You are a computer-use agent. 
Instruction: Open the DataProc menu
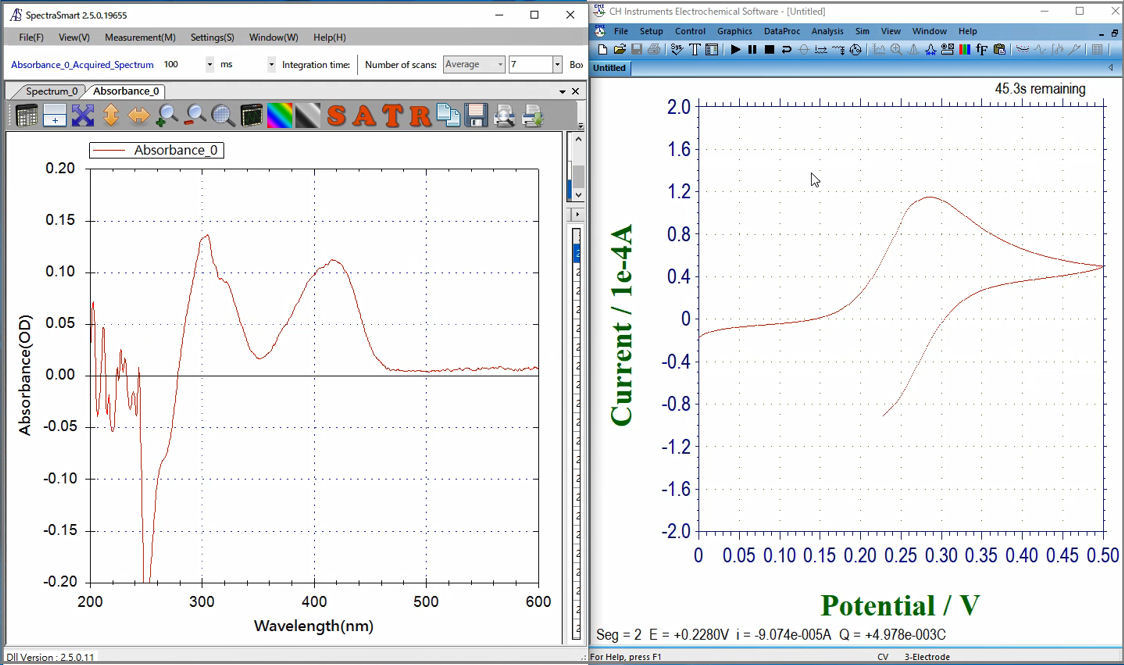[x=782, y=31]
